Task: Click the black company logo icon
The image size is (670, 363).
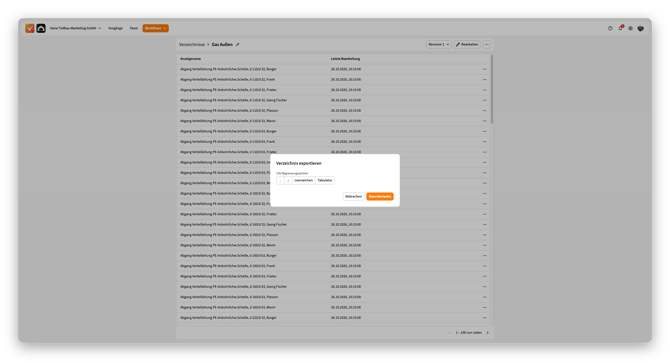Action: [x=41, y=28]
